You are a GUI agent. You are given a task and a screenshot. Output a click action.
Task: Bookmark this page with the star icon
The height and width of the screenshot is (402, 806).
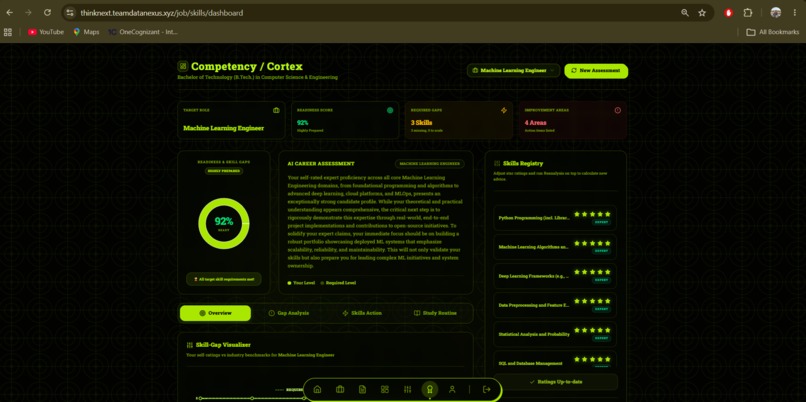point(702,13)
